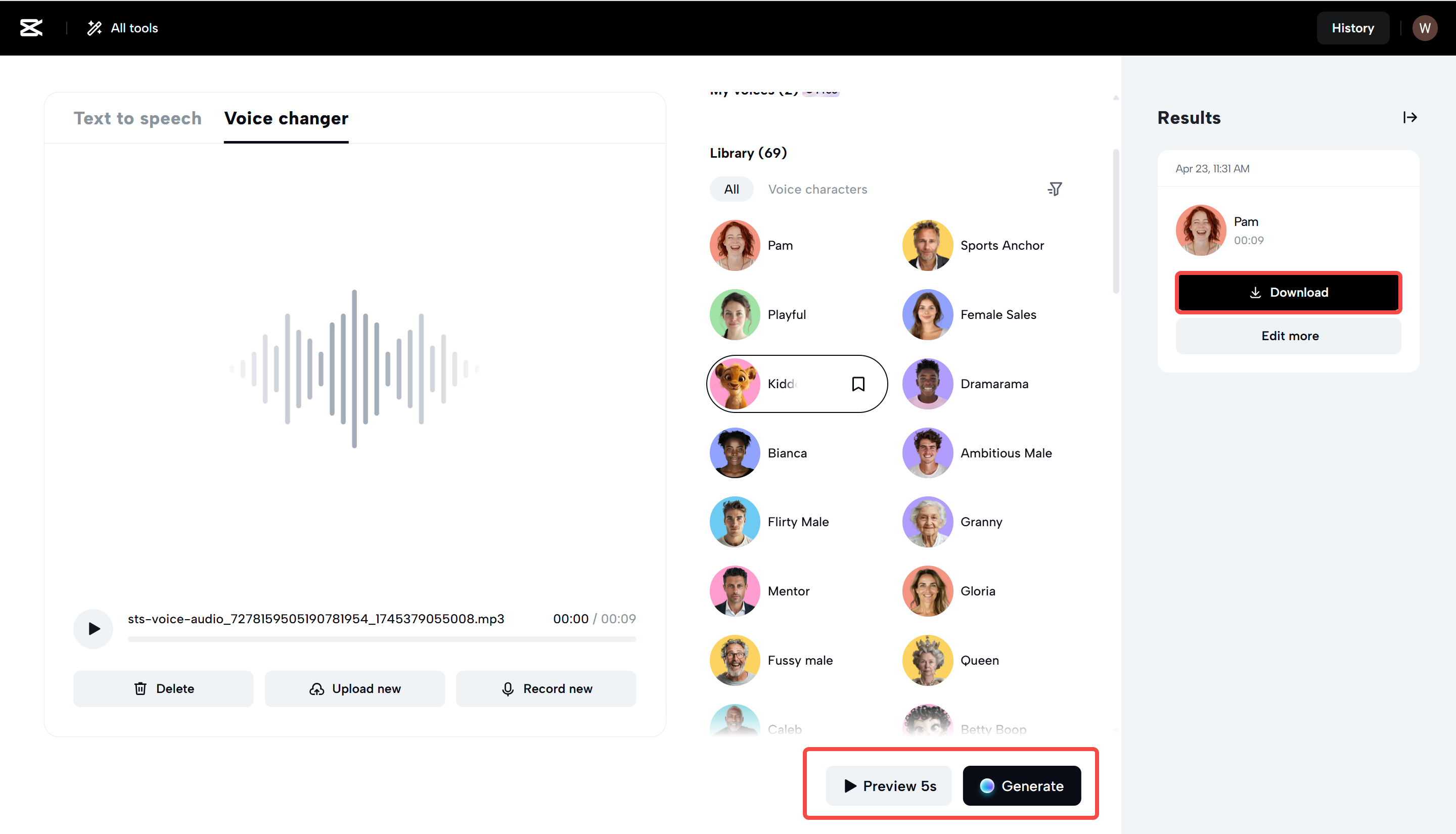Select the Sports Anchor voice avatar
The height and width of the screenshot is (834, 1456).
coord(927,245)
